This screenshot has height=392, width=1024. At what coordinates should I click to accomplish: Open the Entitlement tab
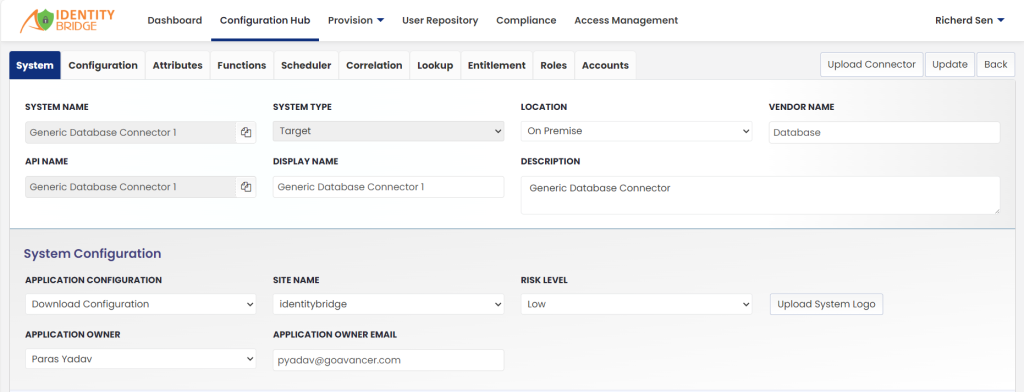[x=497, y=65]
